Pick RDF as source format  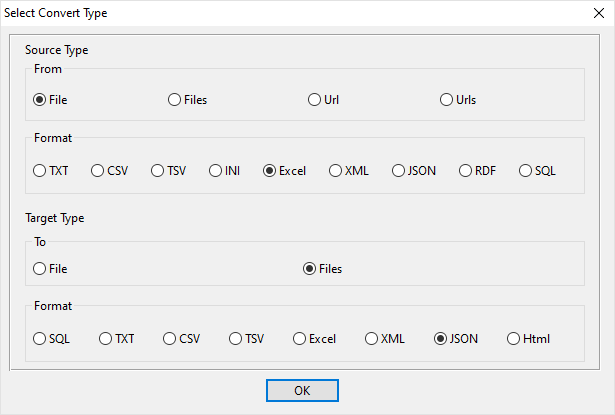(466, 171)
